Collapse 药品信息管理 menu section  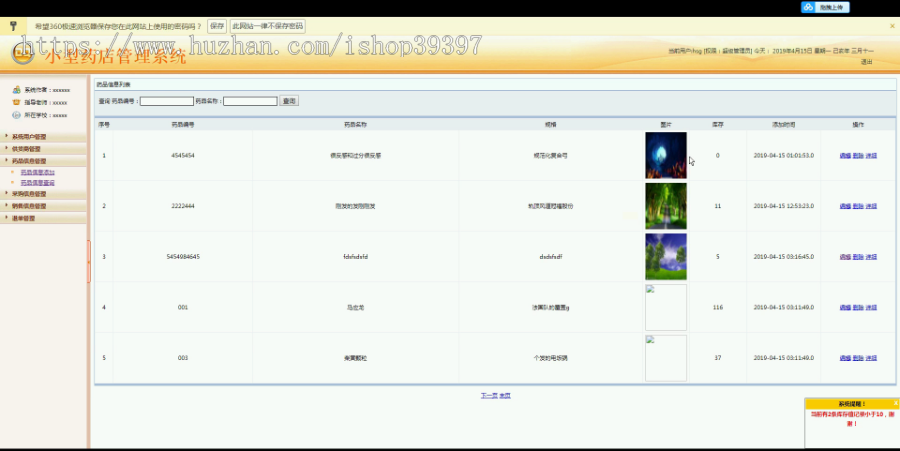[43, 161]
